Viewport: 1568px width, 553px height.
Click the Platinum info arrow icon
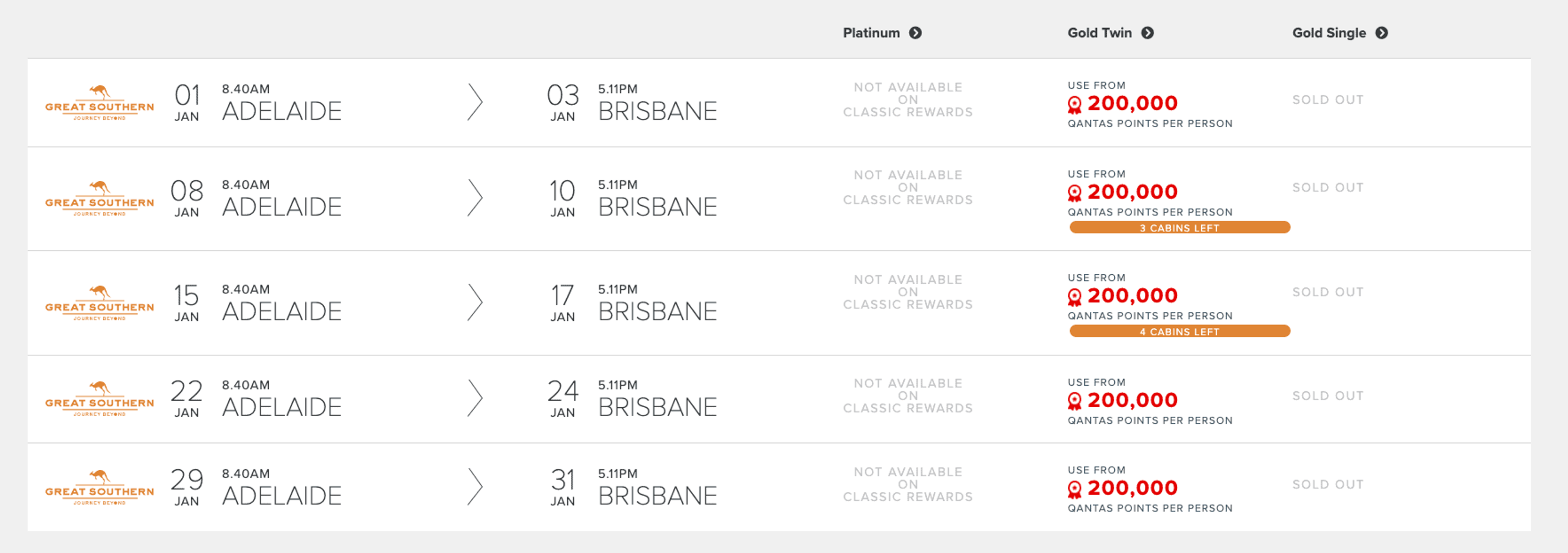coord(915,33)
